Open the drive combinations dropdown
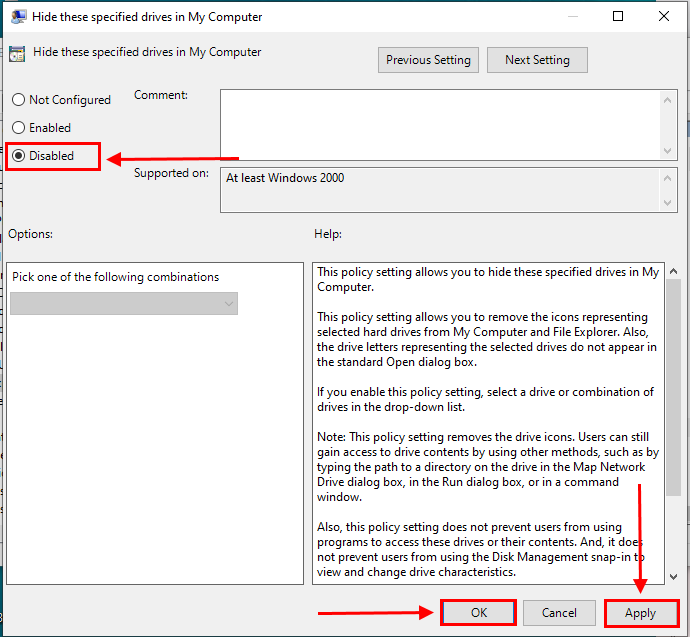 124,304
